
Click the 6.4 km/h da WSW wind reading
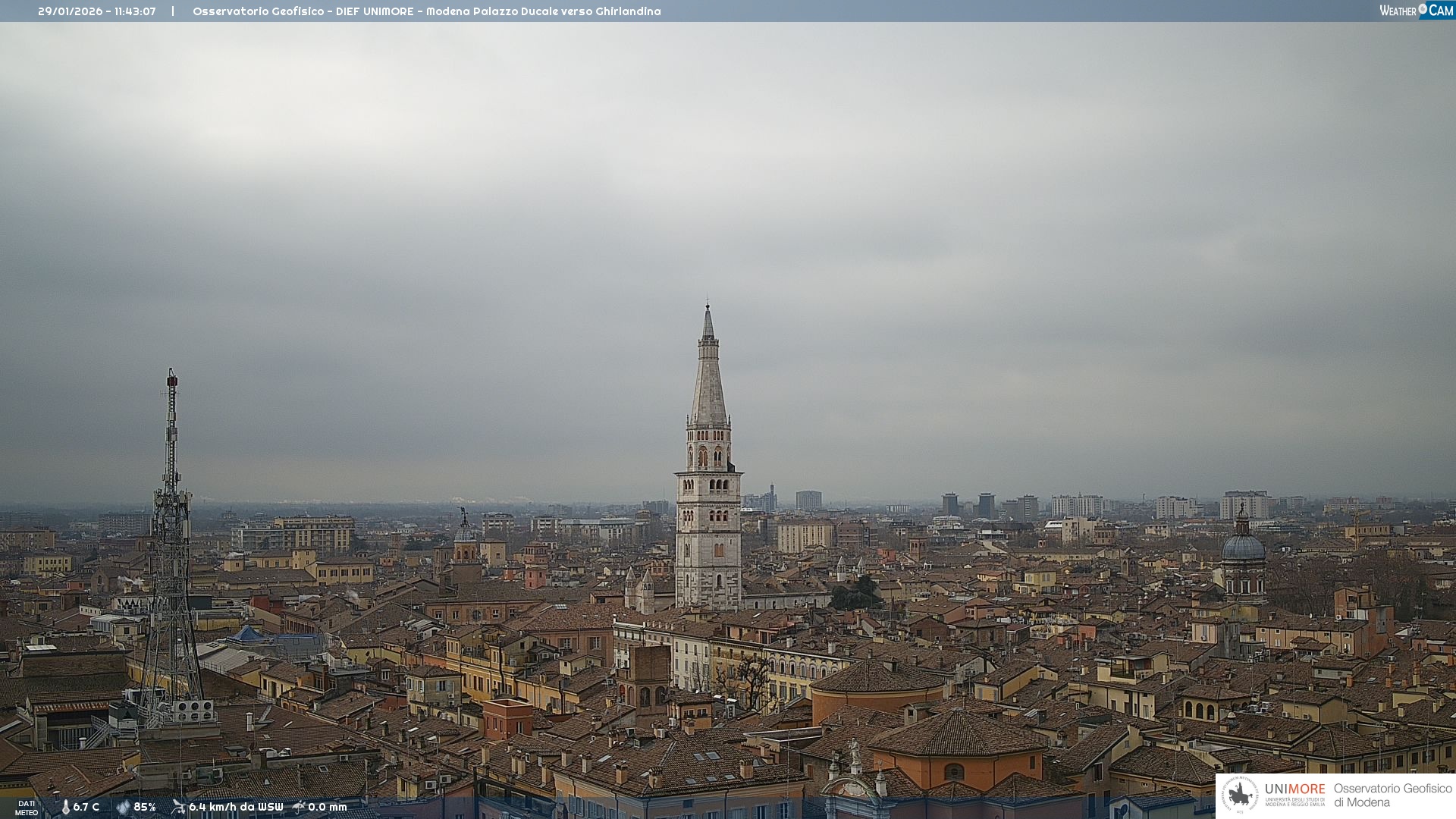pos(236,807)
